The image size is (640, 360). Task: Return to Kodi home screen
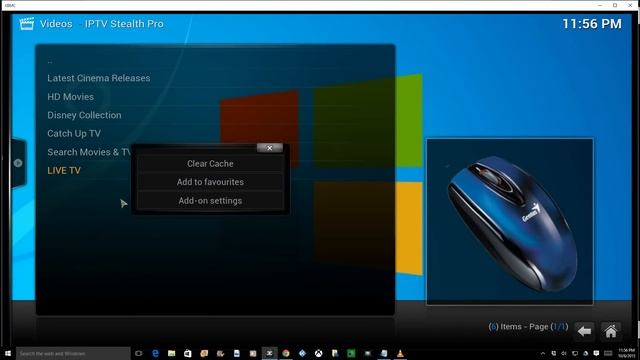(x=611, y=331)
